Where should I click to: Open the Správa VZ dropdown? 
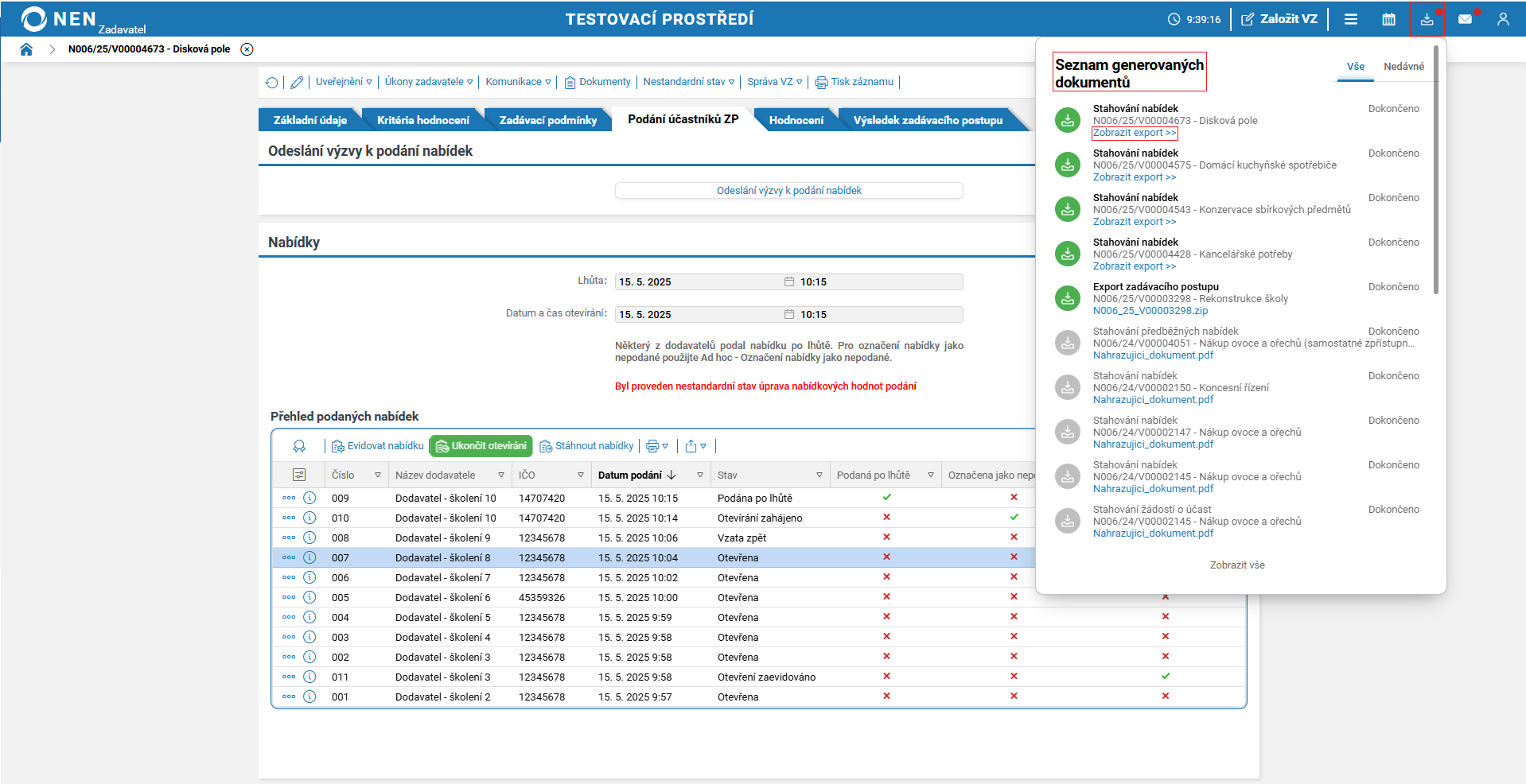point(774,82)
